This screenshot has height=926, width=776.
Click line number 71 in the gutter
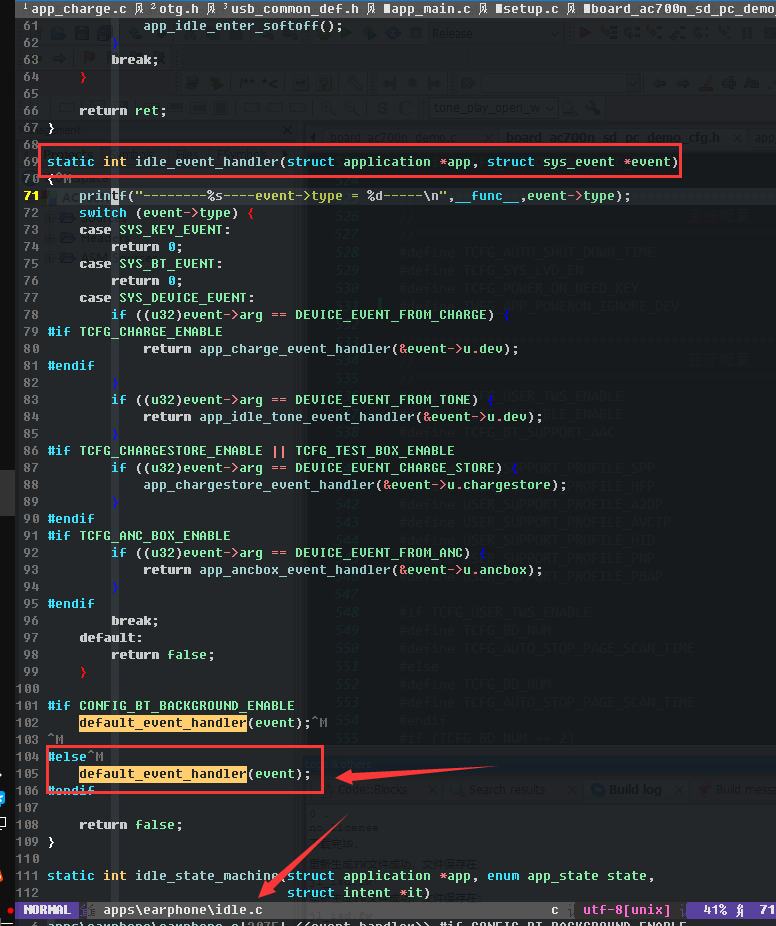point(31,195)
